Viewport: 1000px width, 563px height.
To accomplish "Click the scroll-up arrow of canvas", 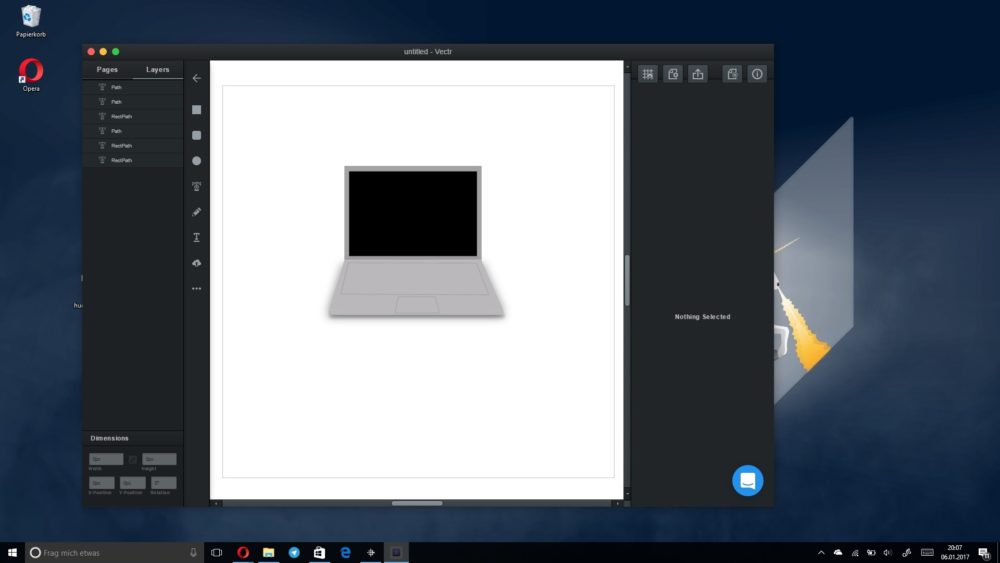I will 627,66.
